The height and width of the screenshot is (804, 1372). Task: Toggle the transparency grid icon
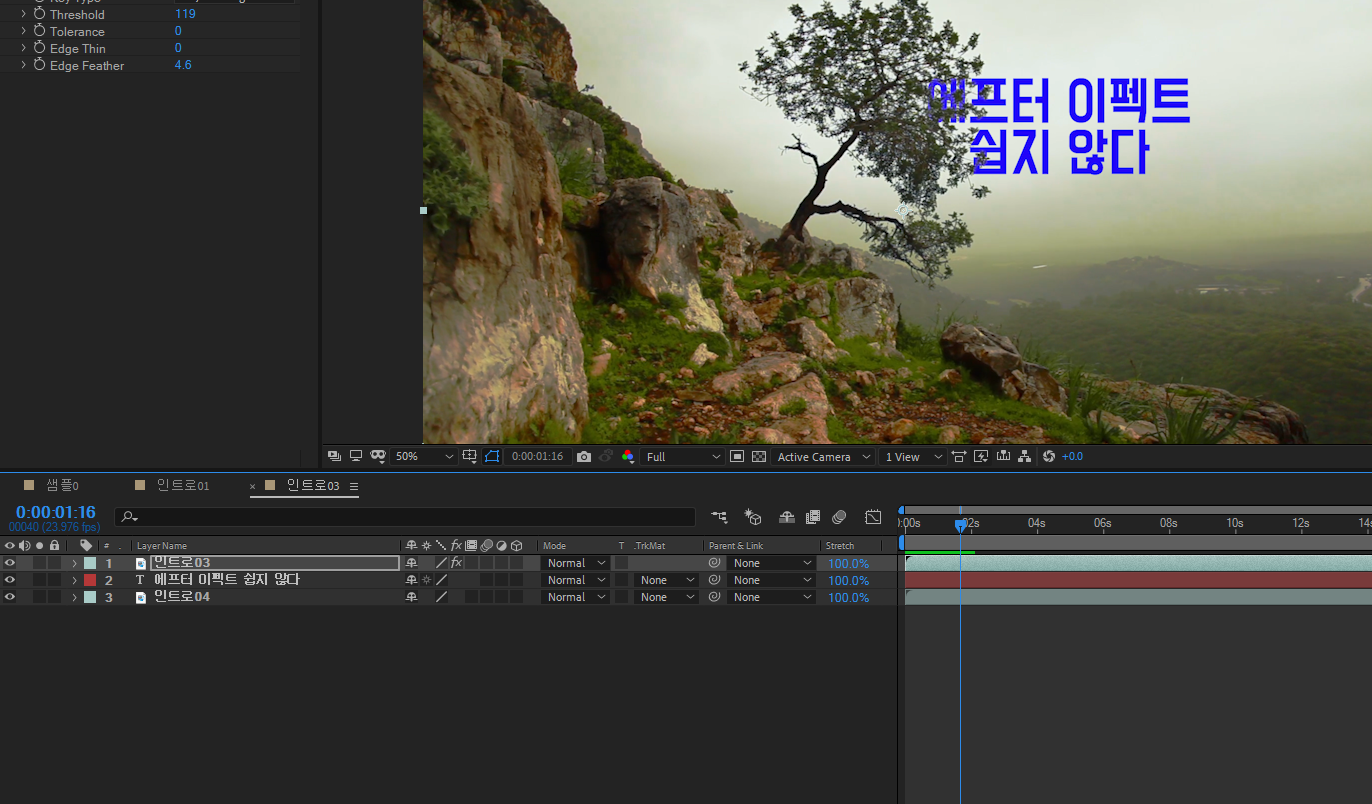tap(759, 456)
